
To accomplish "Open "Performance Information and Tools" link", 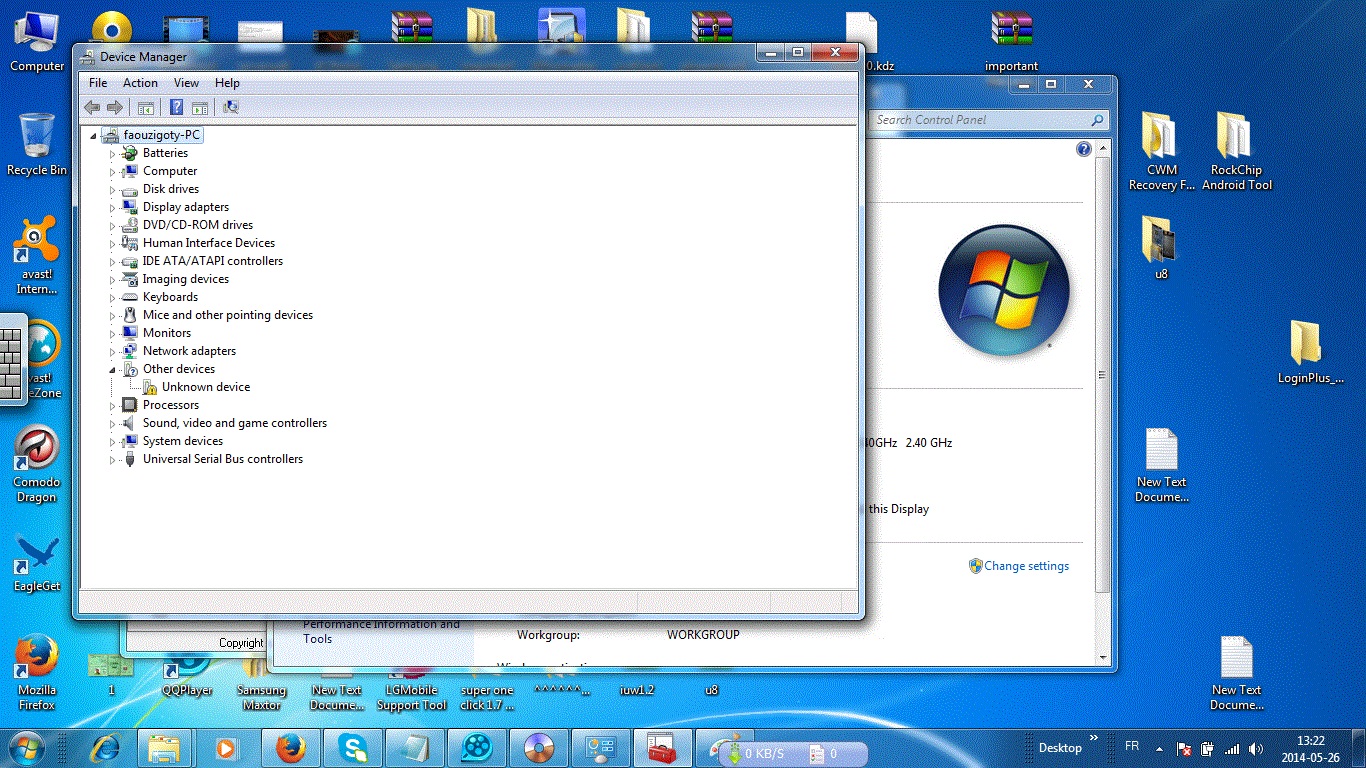I will point(381,631).
